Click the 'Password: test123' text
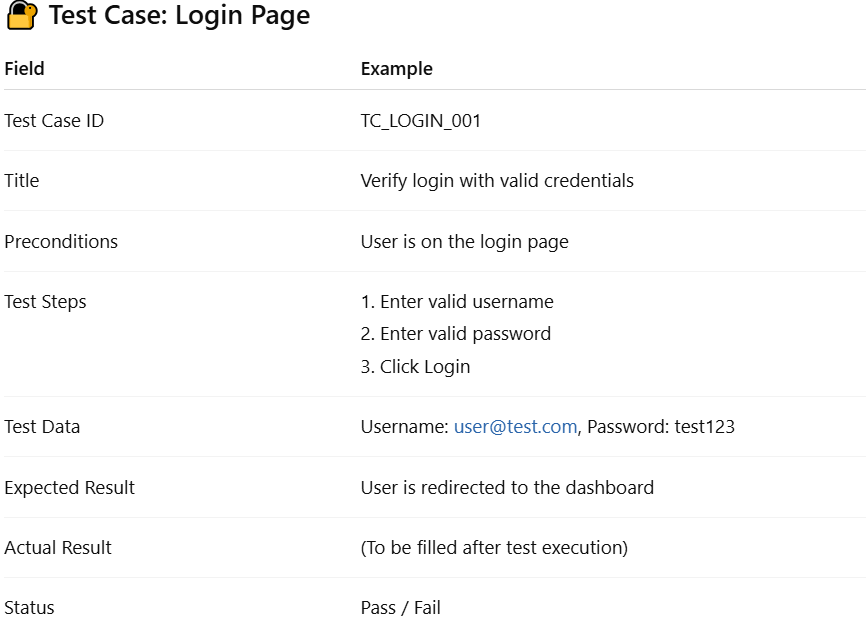The image size is (866, 632). point(661,426)
